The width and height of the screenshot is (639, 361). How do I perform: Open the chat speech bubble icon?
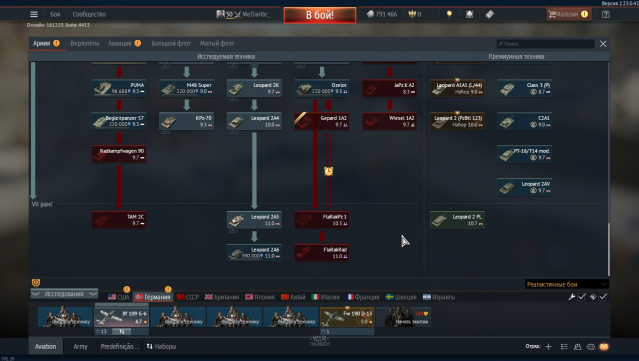pyautogui.click(x=591, y=347)
